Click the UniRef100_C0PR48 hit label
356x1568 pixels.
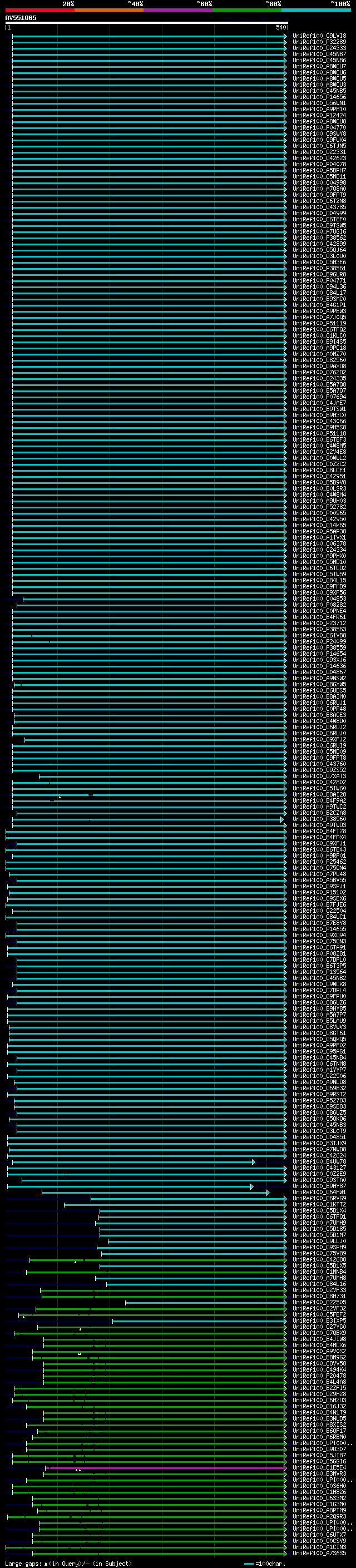319,709
